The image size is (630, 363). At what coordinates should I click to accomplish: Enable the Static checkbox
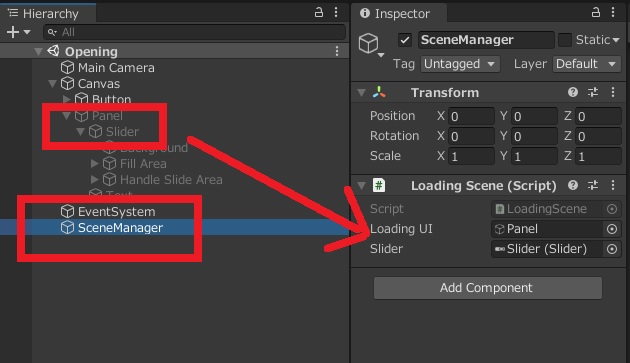coord(565,40)
